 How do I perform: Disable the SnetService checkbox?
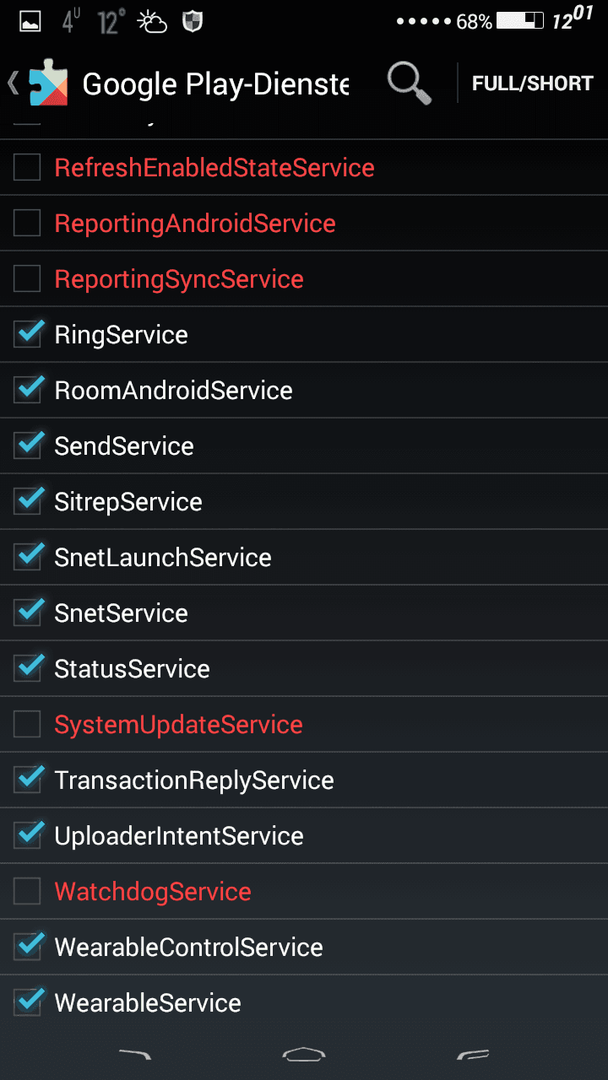click(x=28, y=613)
